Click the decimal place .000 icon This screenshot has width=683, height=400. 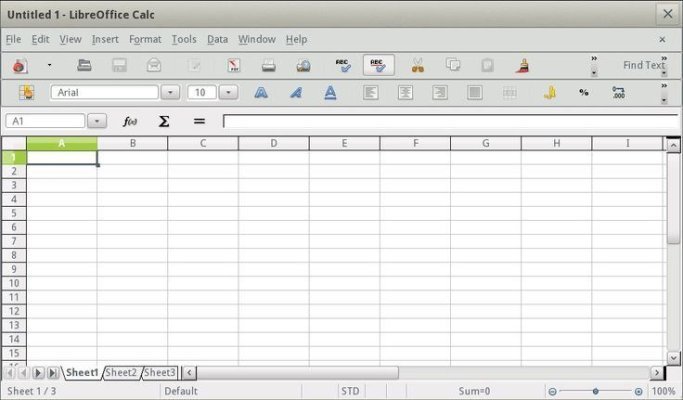619,92
